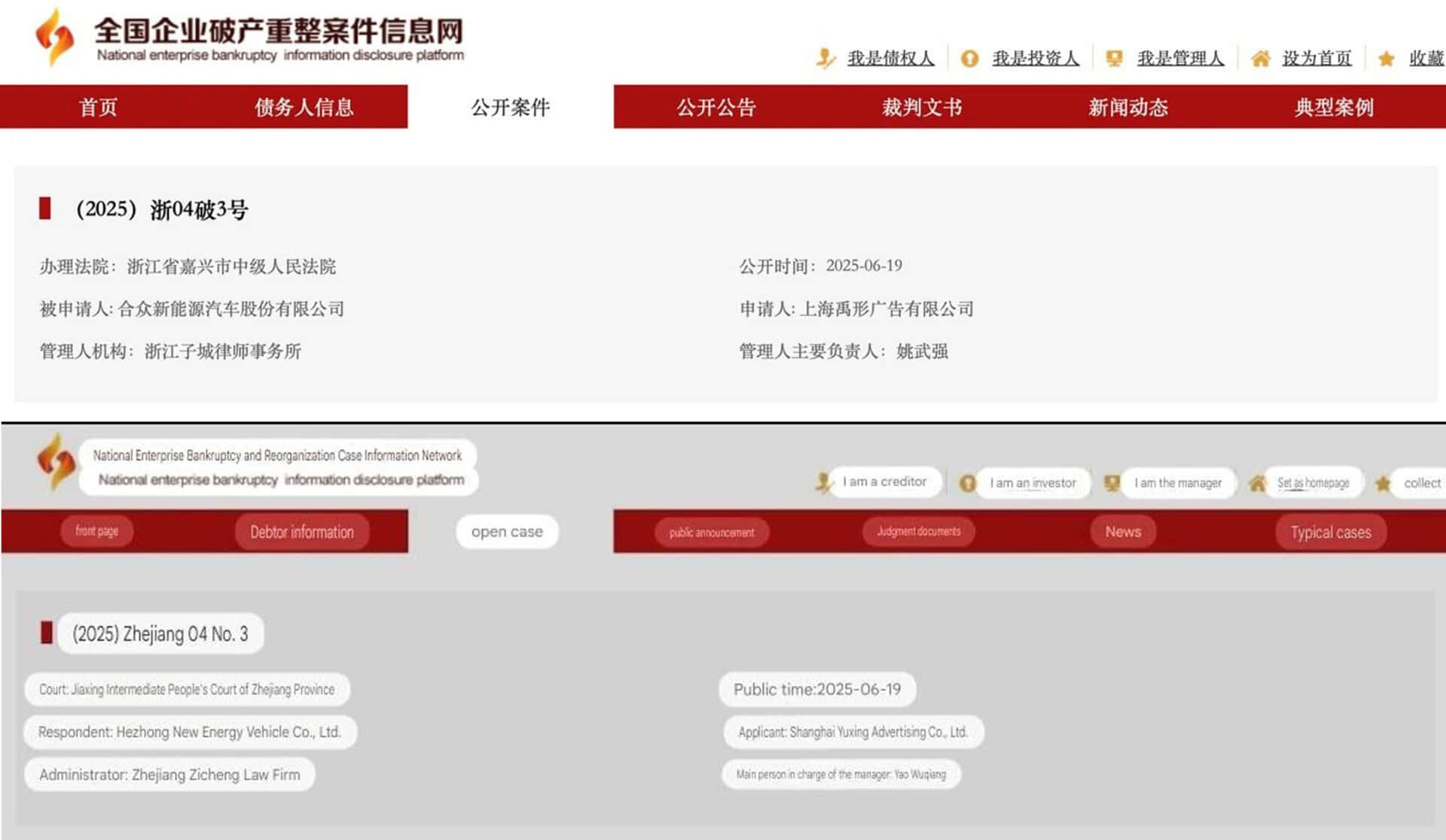Click the 设为首页 link
The width and height of the screenshot is (1446, 840).
point(1316,58)
